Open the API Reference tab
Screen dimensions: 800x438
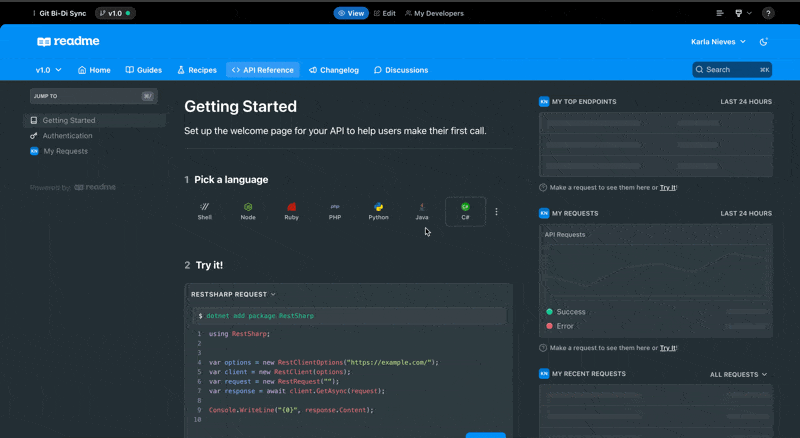pos(263,70)
